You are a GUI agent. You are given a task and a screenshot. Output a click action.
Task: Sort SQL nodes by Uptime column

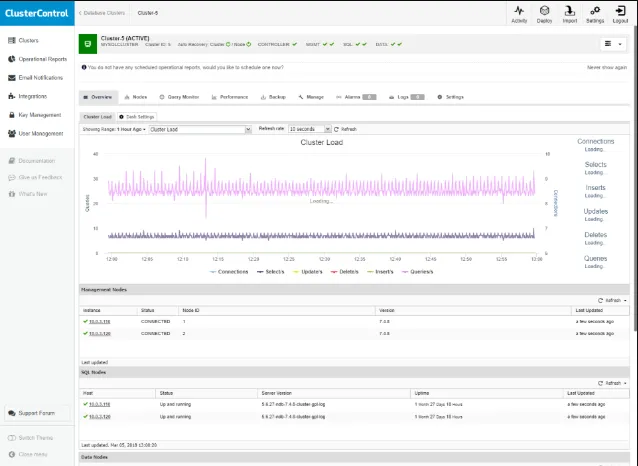487,393
